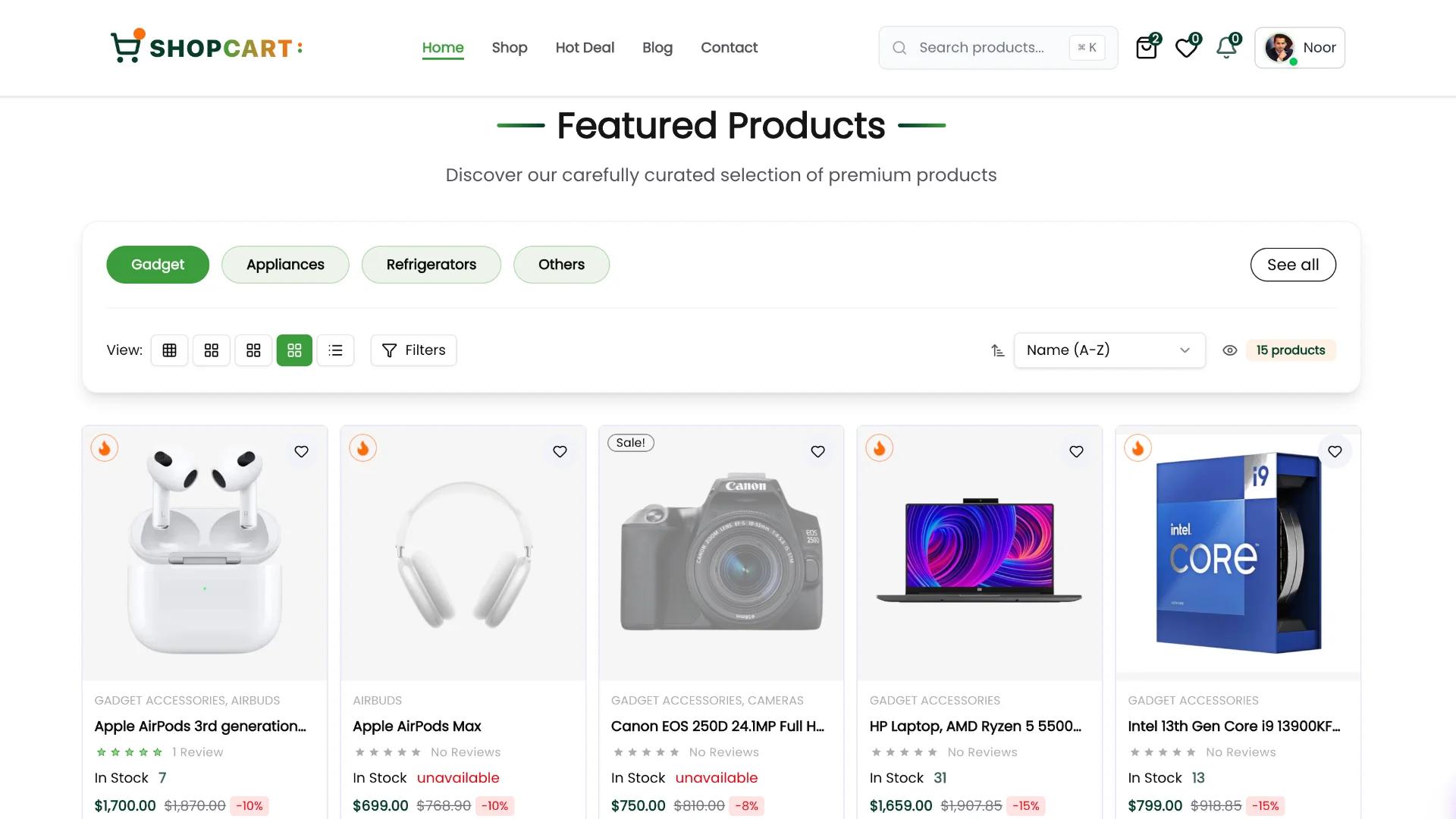Click the hot deal flame on AirPods Max
The width and height of the screenshot is (1456, 819).
[x=363, y=448]
